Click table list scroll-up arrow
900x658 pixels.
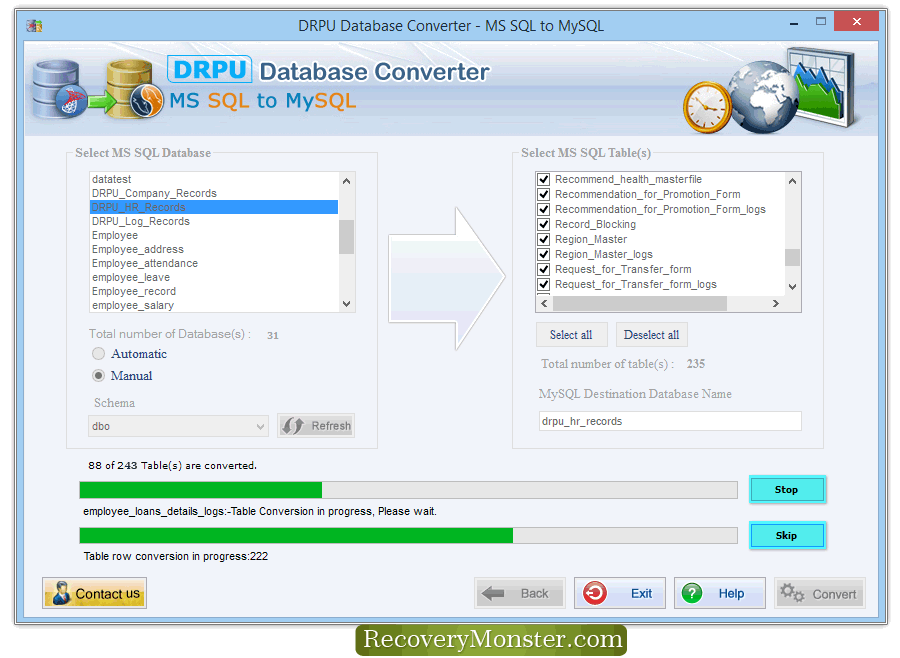point(792,181)
